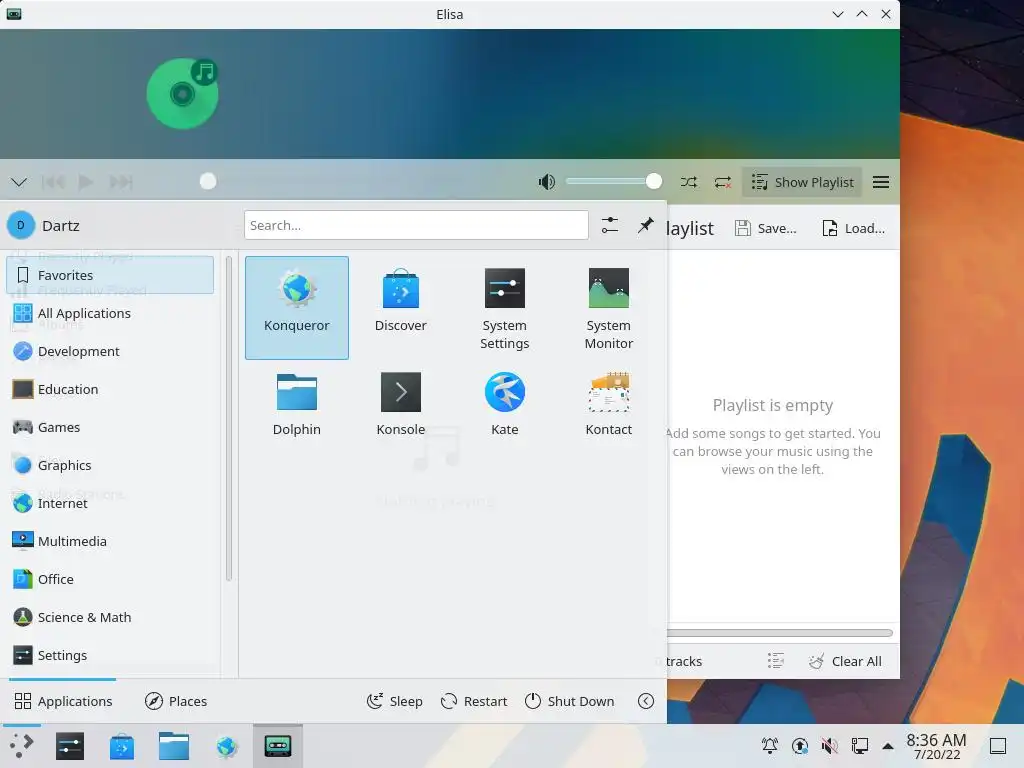Open Dolphin from taskbar
1024x768 pixels.
(x=174, y=746)
